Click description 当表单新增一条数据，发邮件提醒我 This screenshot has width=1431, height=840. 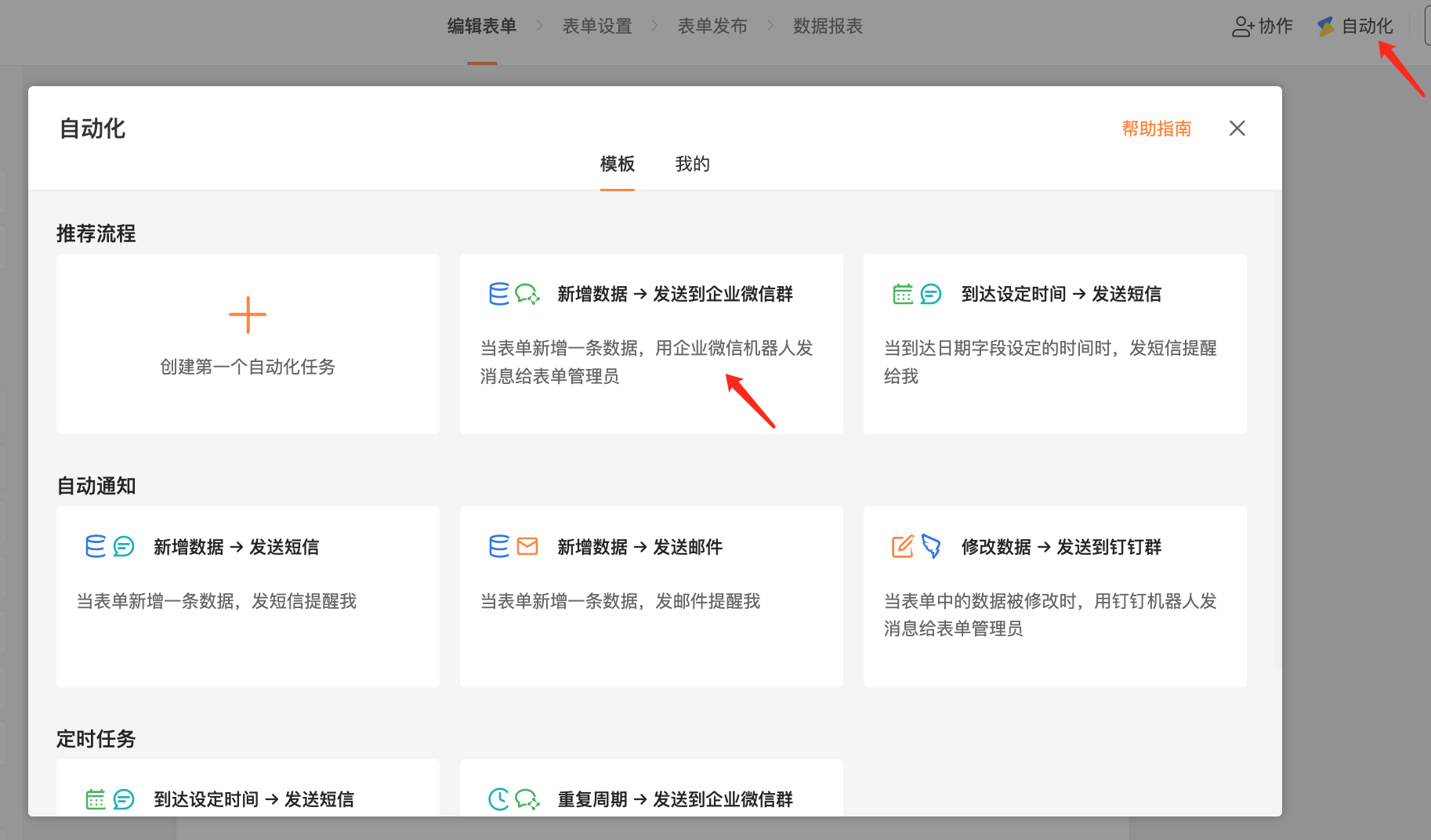click(620, 601)
